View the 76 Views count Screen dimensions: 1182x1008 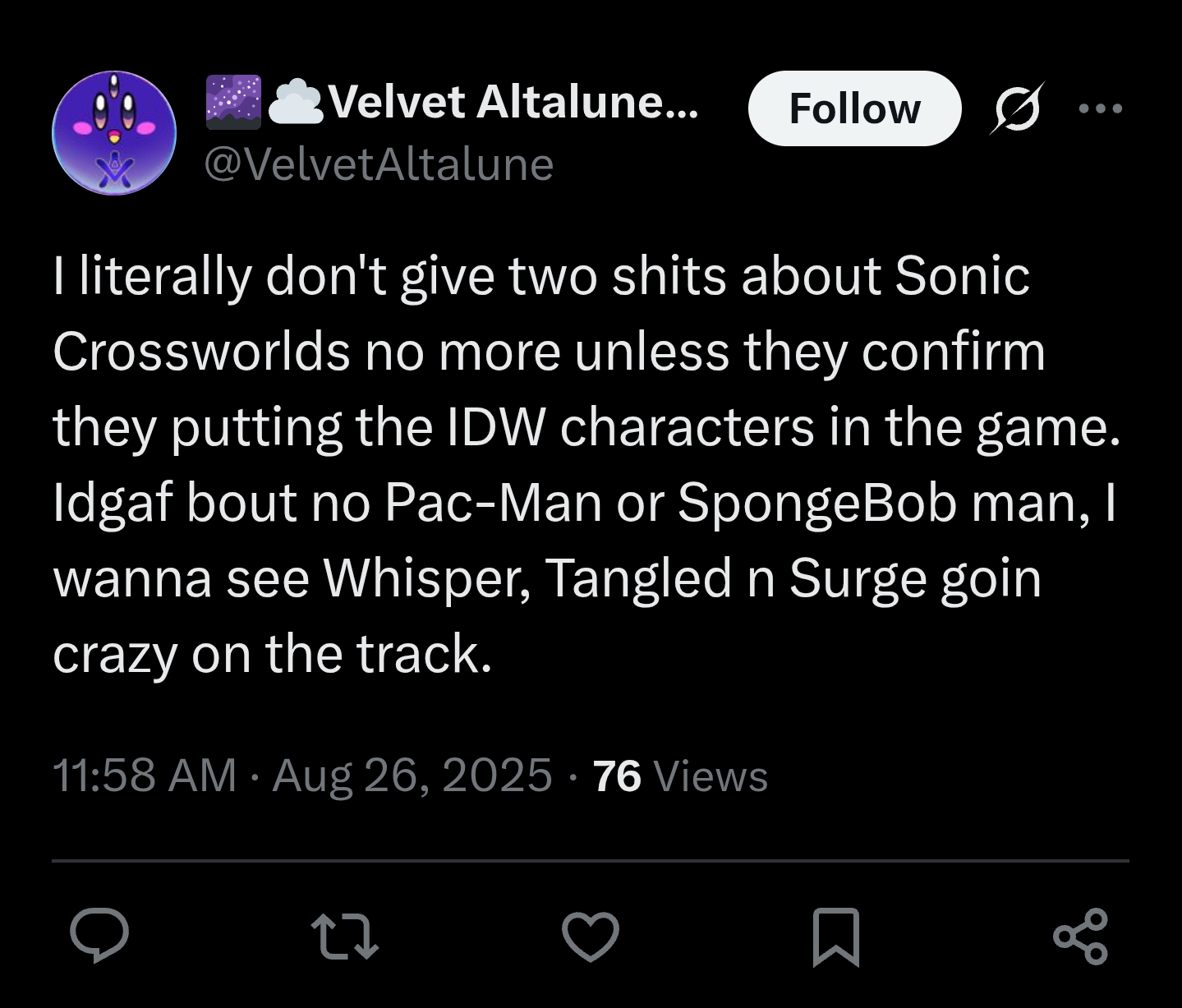tap(680, 776)
